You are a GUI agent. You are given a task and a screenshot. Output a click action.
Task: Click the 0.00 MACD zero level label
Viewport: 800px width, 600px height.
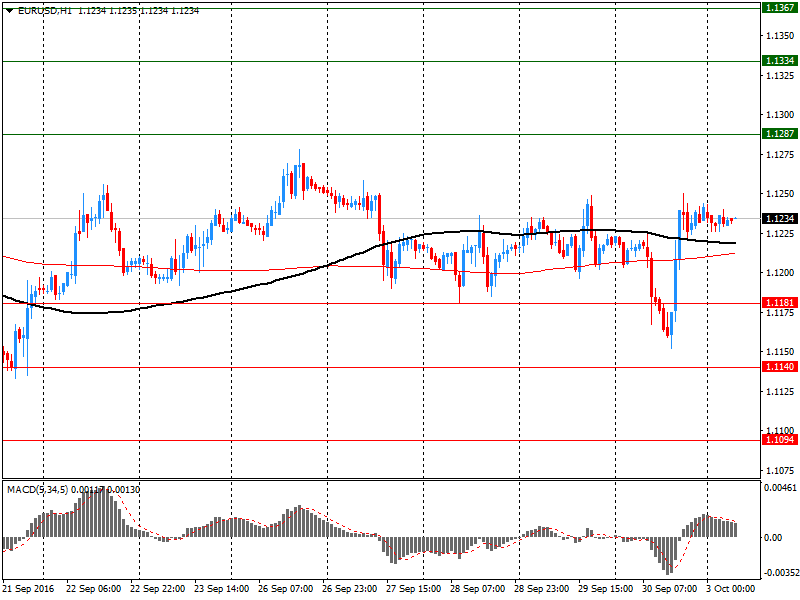(773, 538)
